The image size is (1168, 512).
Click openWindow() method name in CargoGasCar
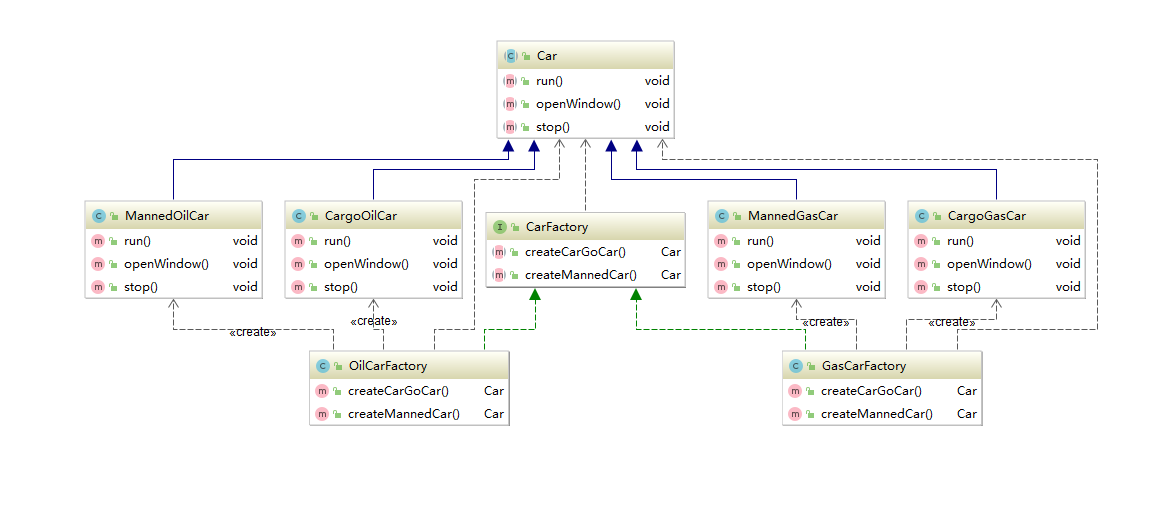[x=989, y=264]
